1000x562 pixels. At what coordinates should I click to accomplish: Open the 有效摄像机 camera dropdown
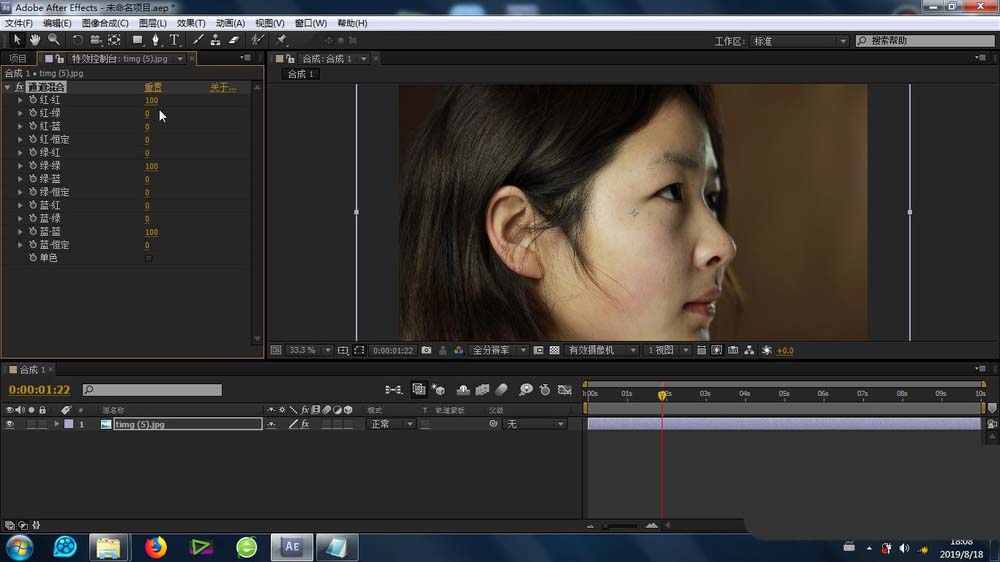point(601,350)
